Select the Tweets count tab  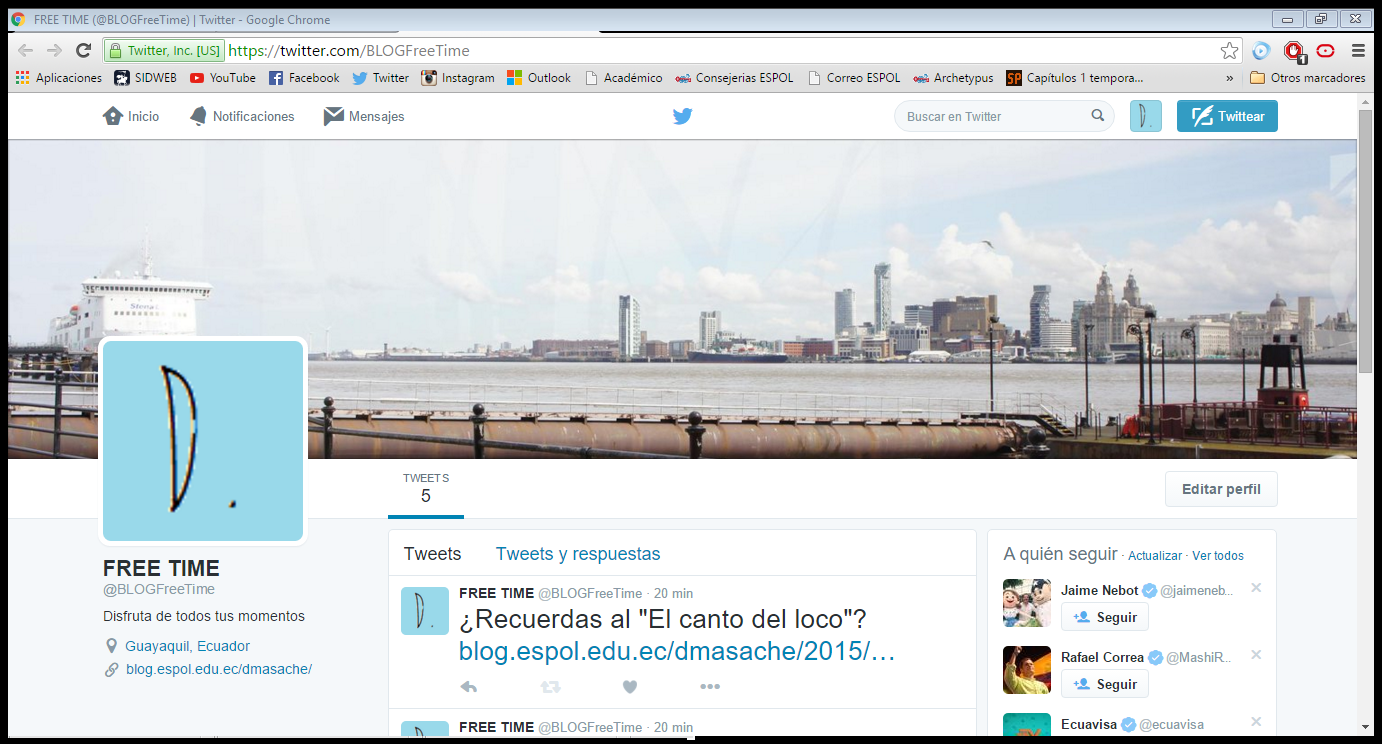tap(426, 488)
